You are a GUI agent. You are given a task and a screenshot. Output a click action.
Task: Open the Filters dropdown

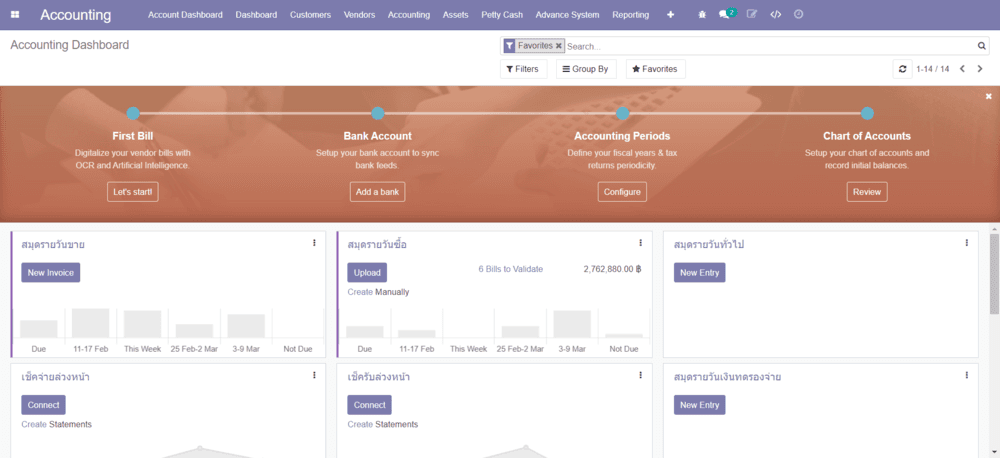pyautogui.click(x=524, y=69)
